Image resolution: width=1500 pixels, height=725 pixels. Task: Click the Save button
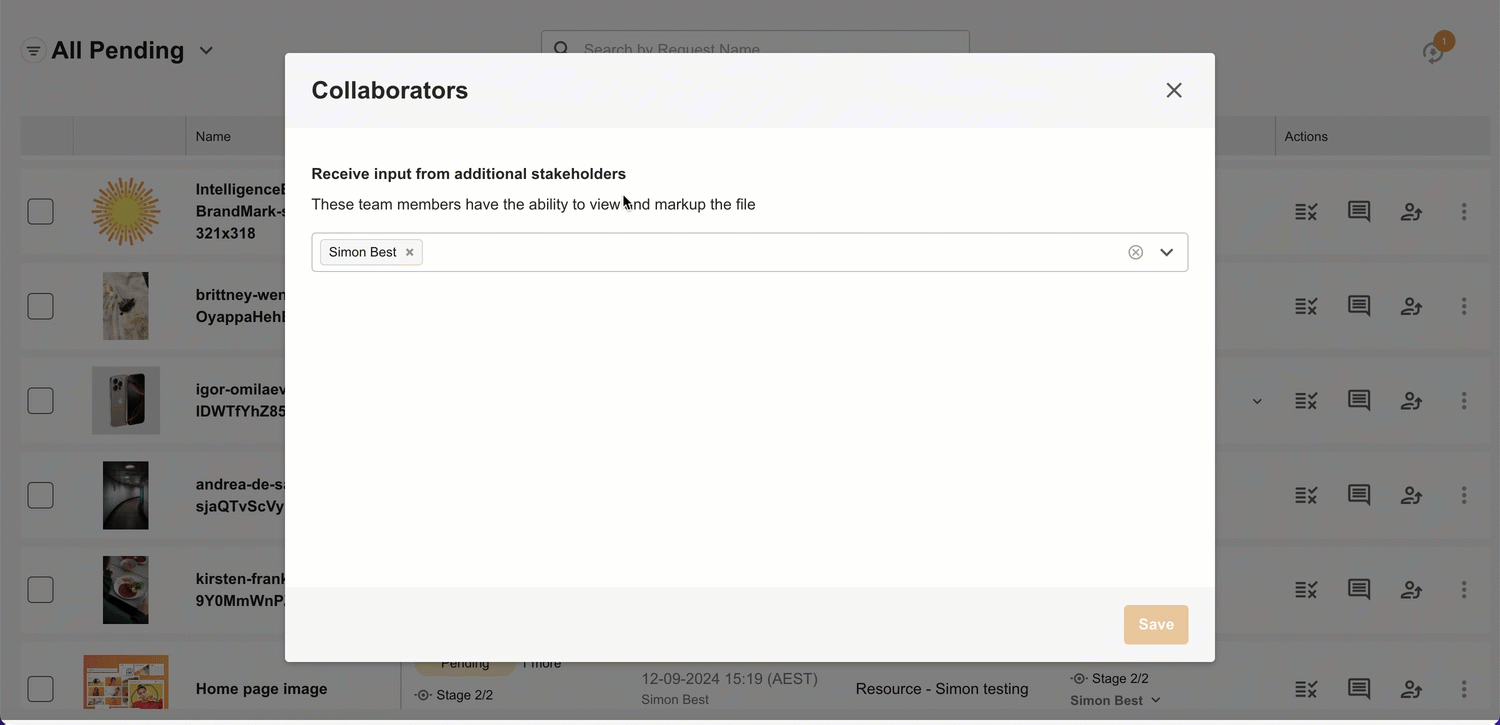tap(1155, 624)
